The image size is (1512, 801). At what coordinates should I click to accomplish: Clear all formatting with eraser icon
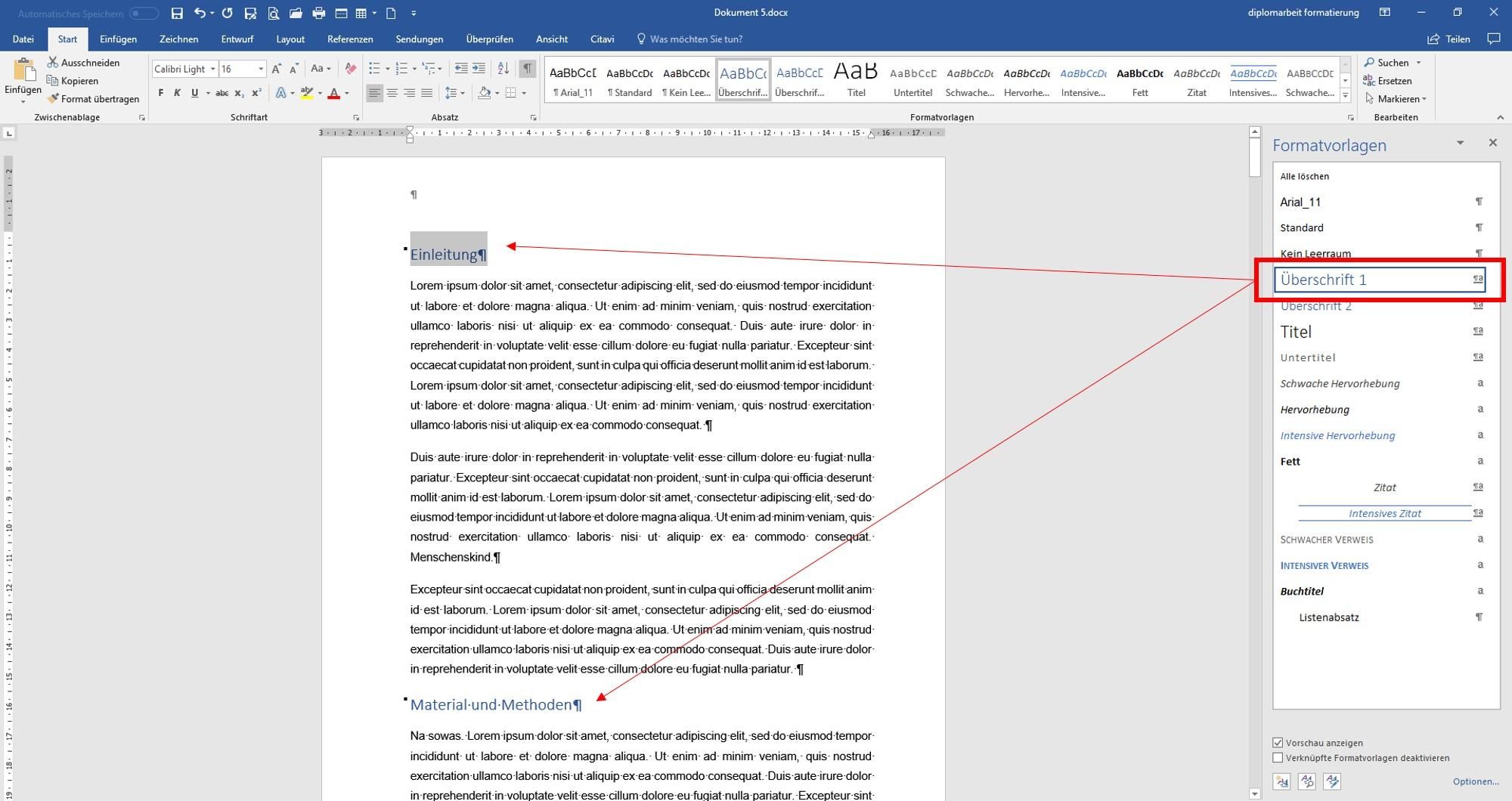tap(350, 69)
